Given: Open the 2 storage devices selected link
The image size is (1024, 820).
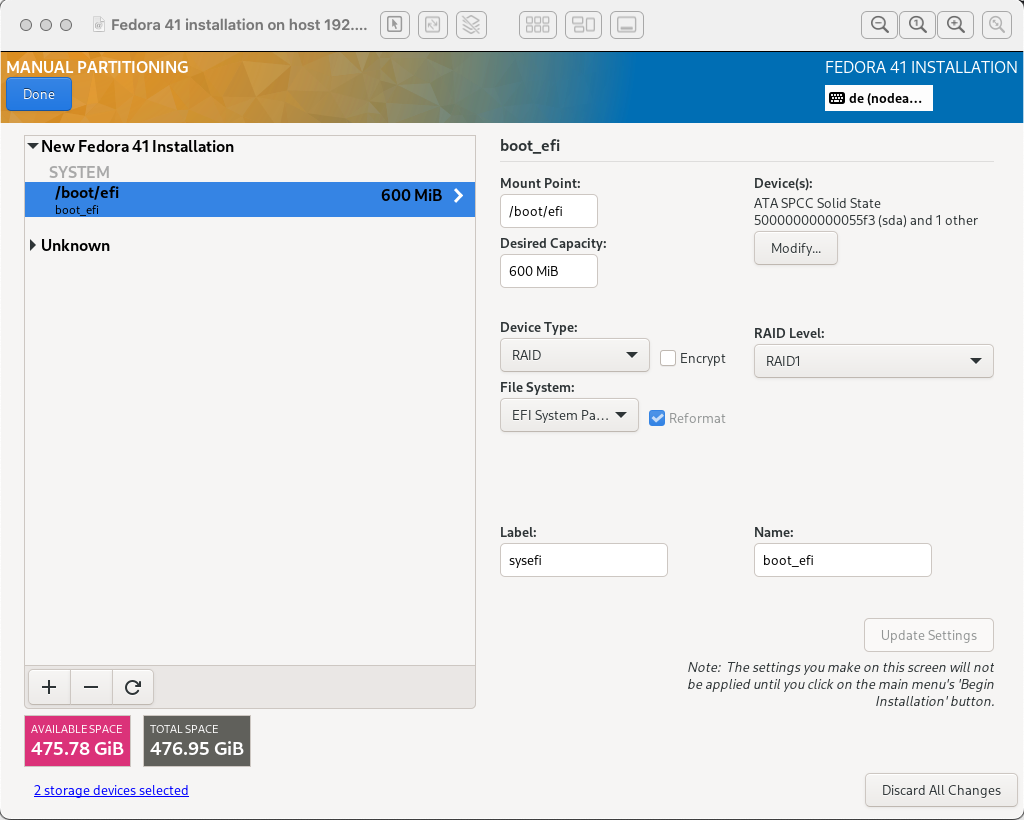Looking at the screenshot, I should [x=111, y=790].
